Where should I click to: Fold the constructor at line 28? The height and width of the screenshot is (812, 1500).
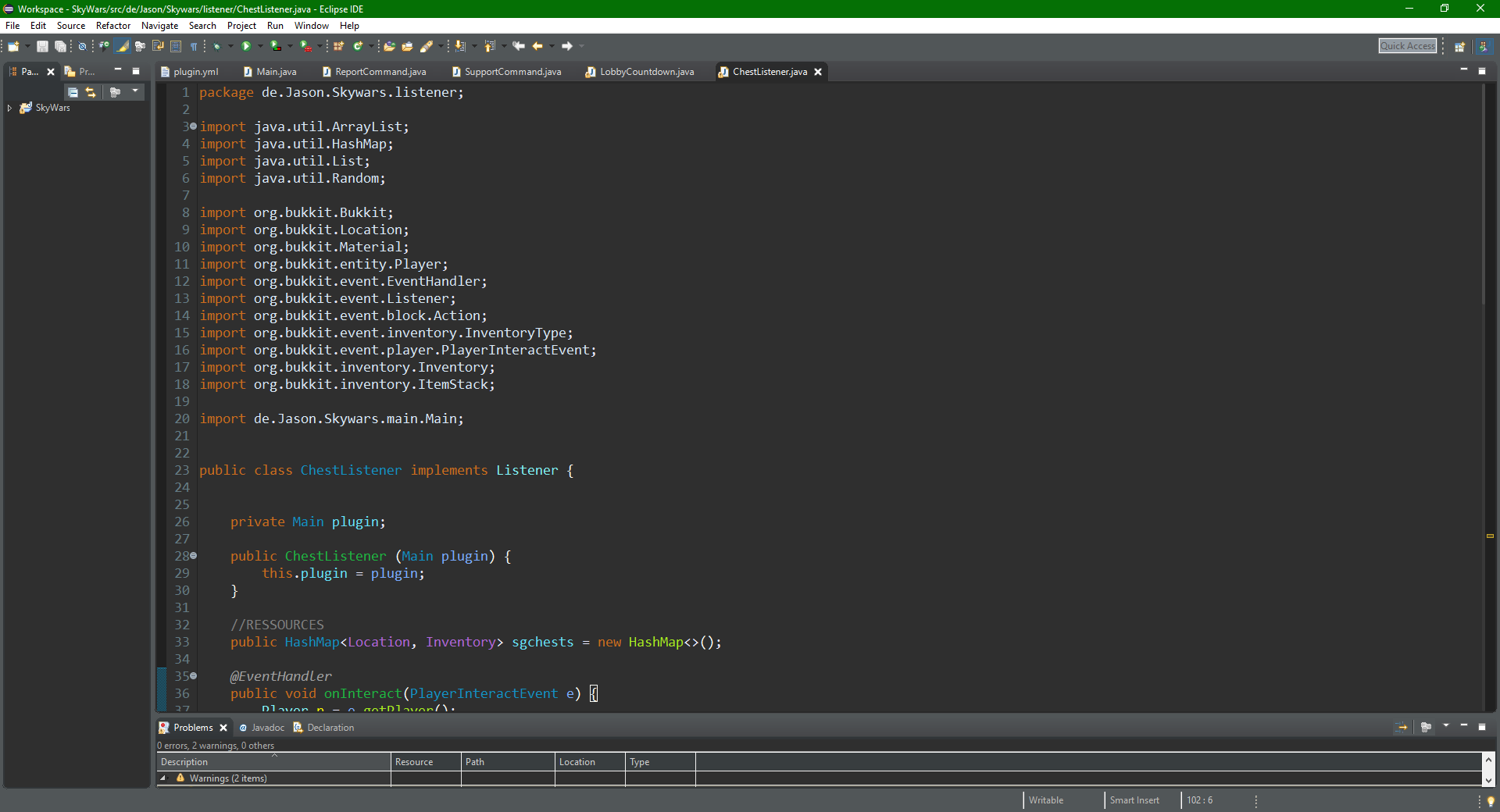tap(193, 556)
